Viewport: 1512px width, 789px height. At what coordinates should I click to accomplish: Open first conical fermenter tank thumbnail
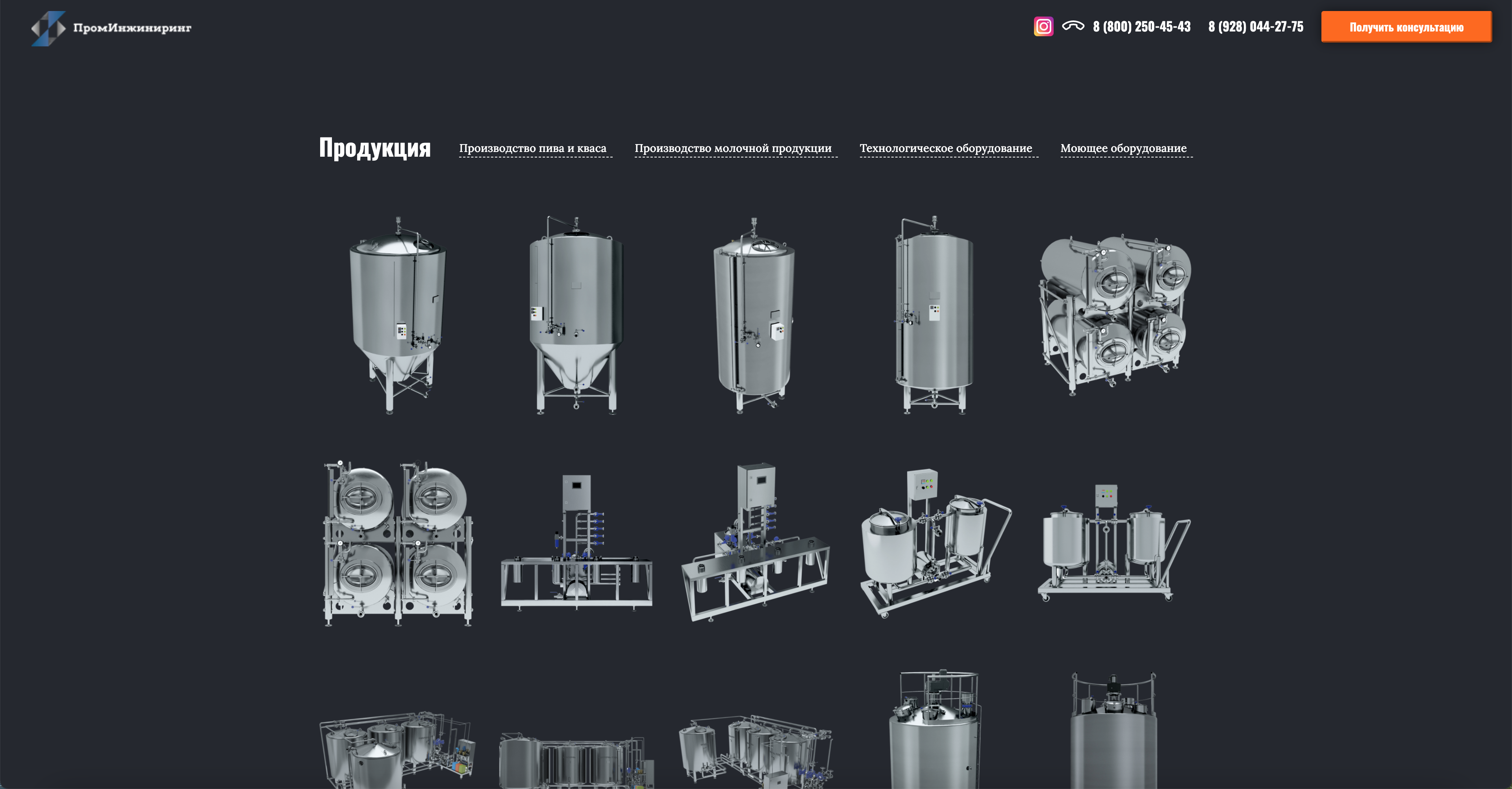tap(397, 315)
